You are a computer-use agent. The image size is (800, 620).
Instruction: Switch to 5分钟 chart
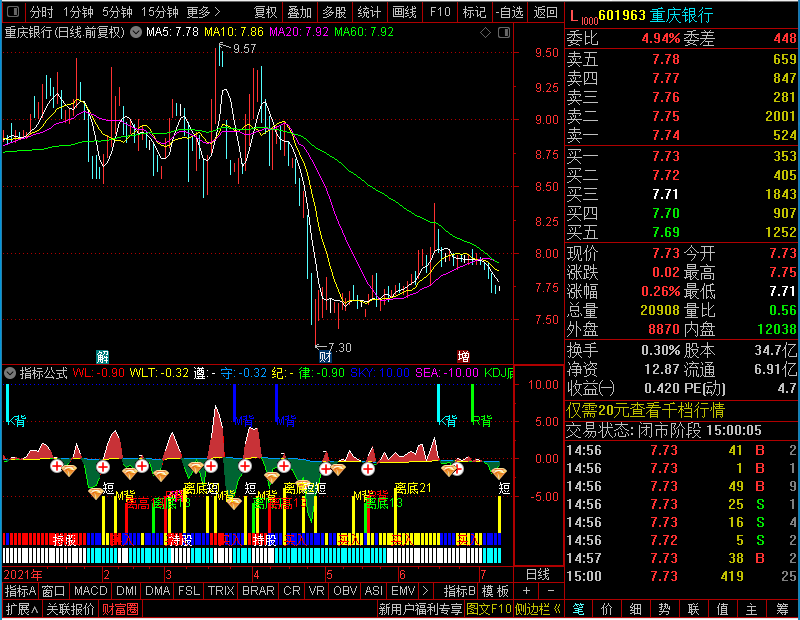tap(117, 12)
